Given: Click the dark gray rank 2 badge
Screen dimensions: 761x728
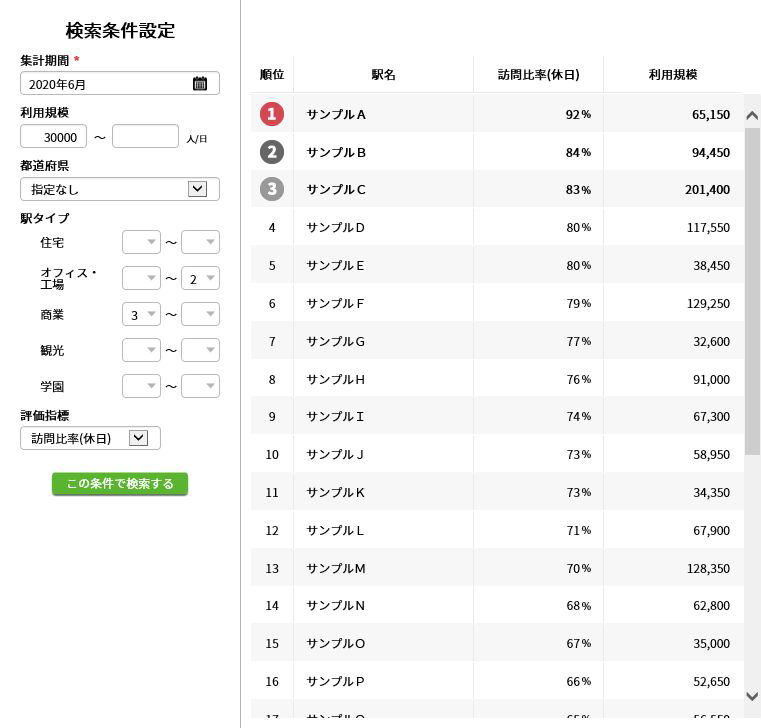Looking at the screenshot, I should [272, 152].
